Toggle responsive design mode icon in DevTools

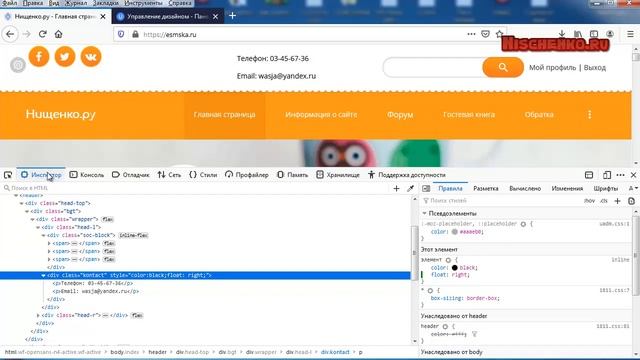point(607,175)
